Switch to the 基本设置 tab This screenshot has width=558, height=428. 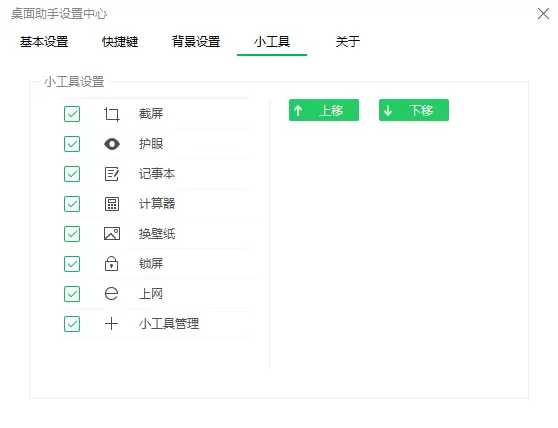[44, 42]
